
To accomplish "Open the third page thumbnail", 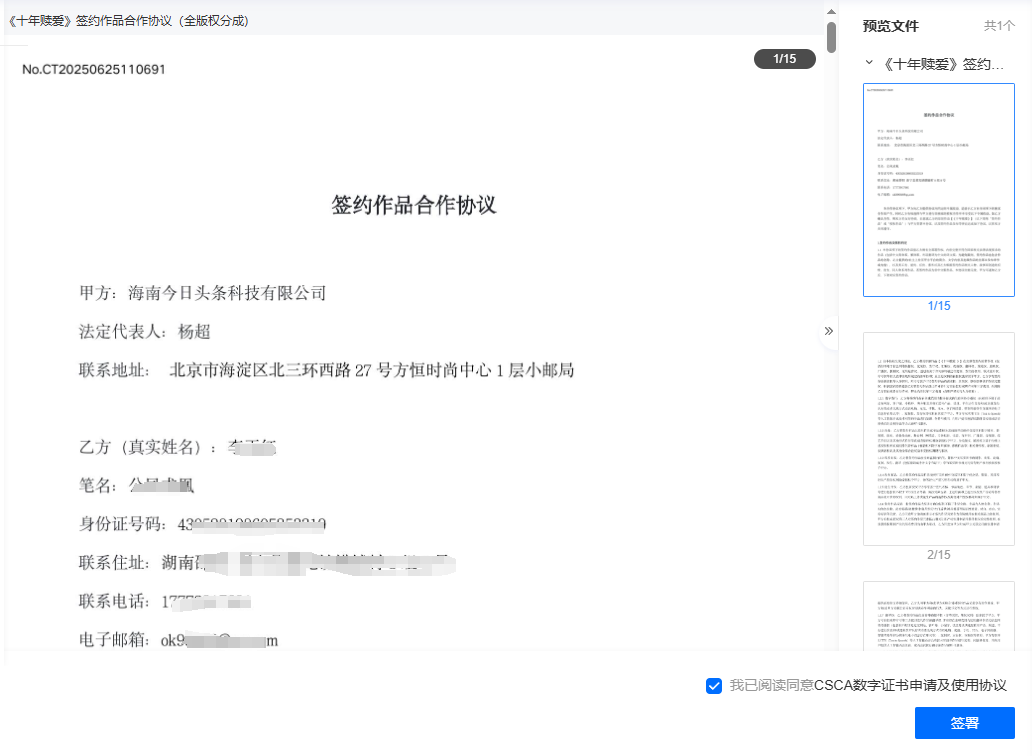I will (x=939, y=616).
